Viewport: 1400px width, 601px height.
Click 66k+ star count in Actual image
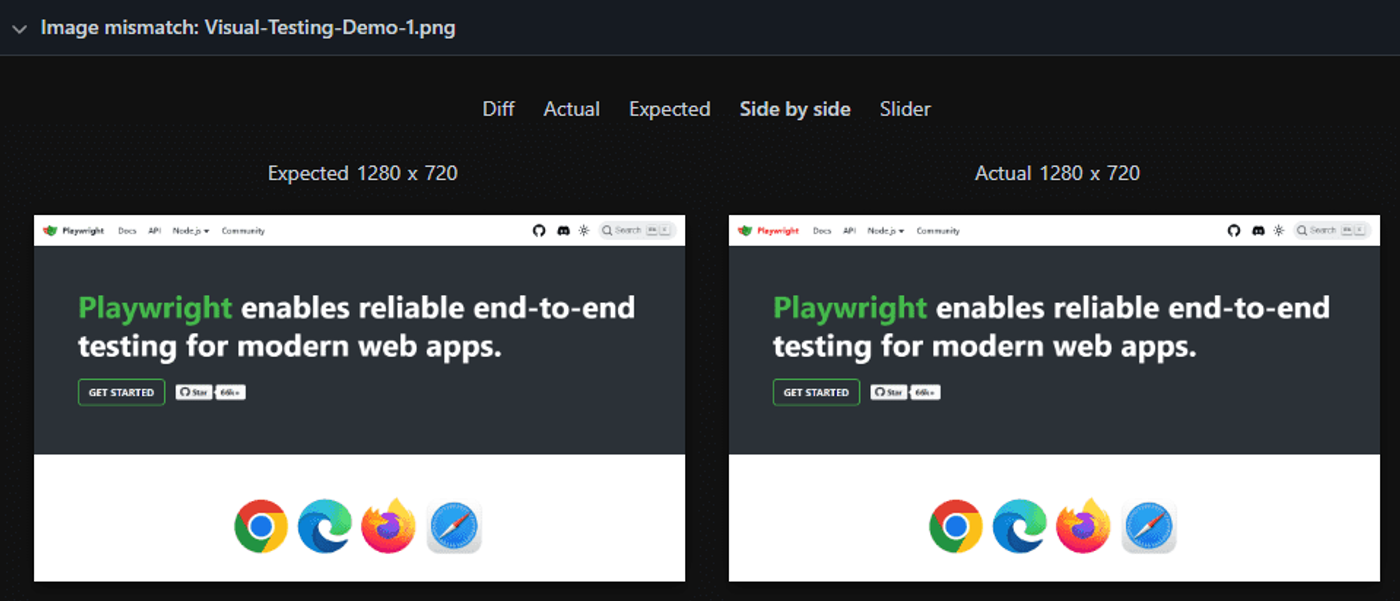925,392
